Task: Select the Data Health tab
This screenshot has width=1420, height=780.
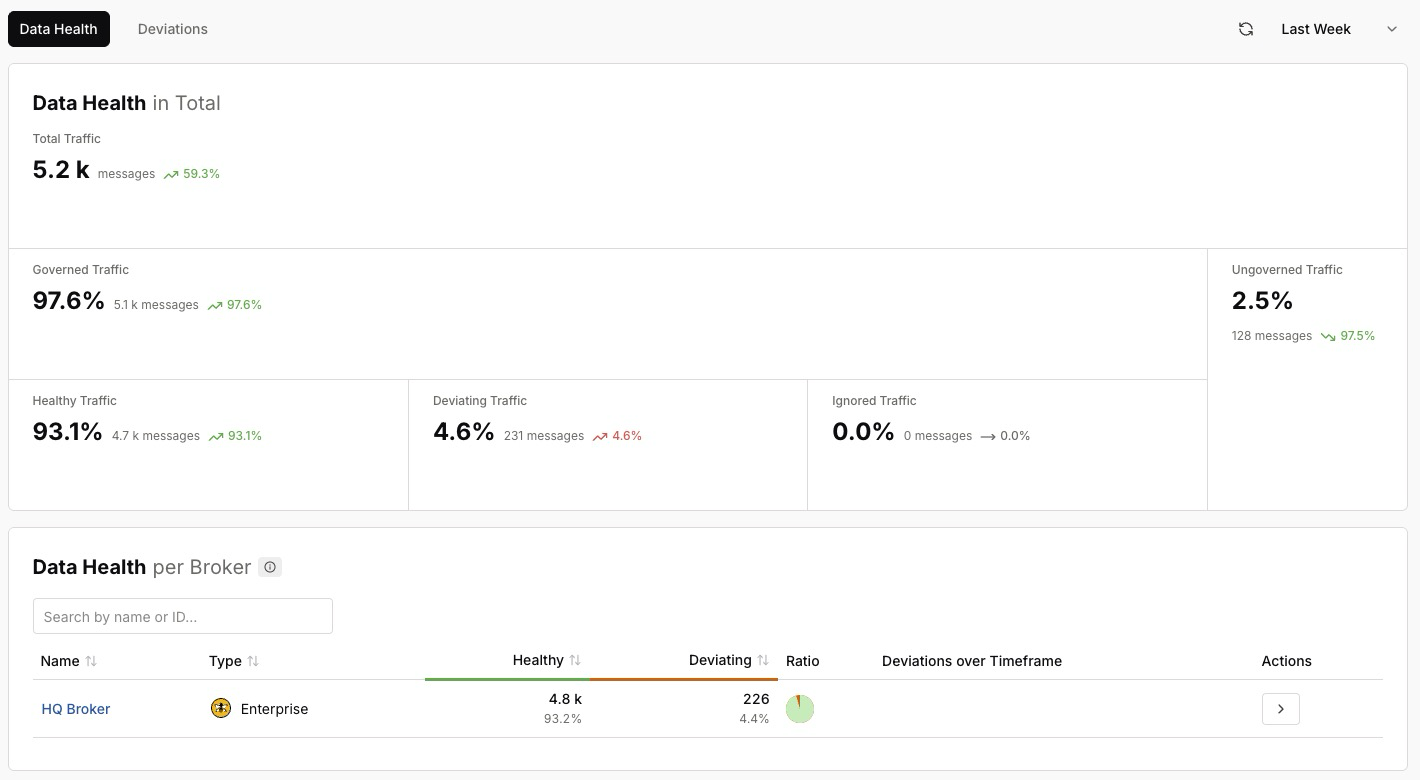Action: pyautogui.click(x=59, y=29)
